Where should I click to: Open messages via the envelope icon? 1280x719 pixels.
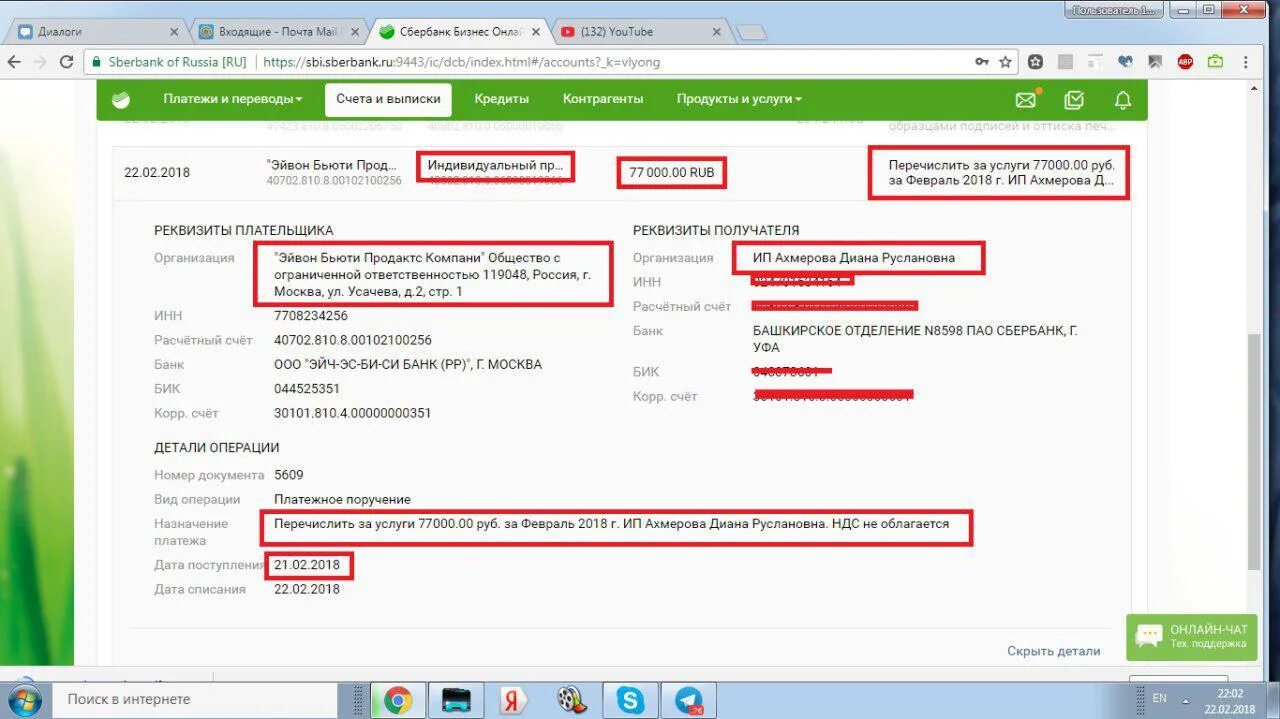point(1026,100)
